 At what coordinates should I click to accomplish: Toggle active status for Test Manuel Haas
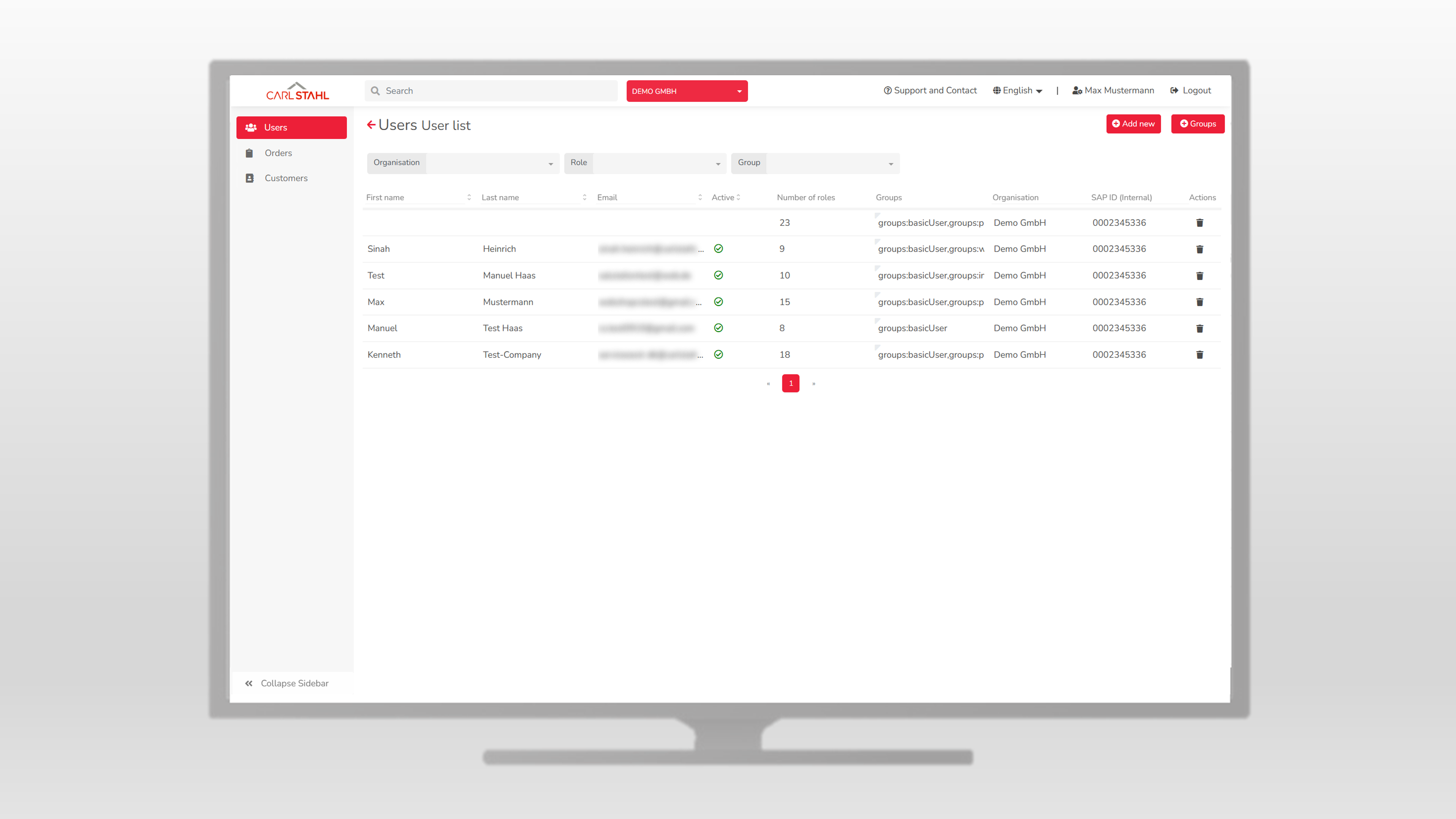click(719, 275)
